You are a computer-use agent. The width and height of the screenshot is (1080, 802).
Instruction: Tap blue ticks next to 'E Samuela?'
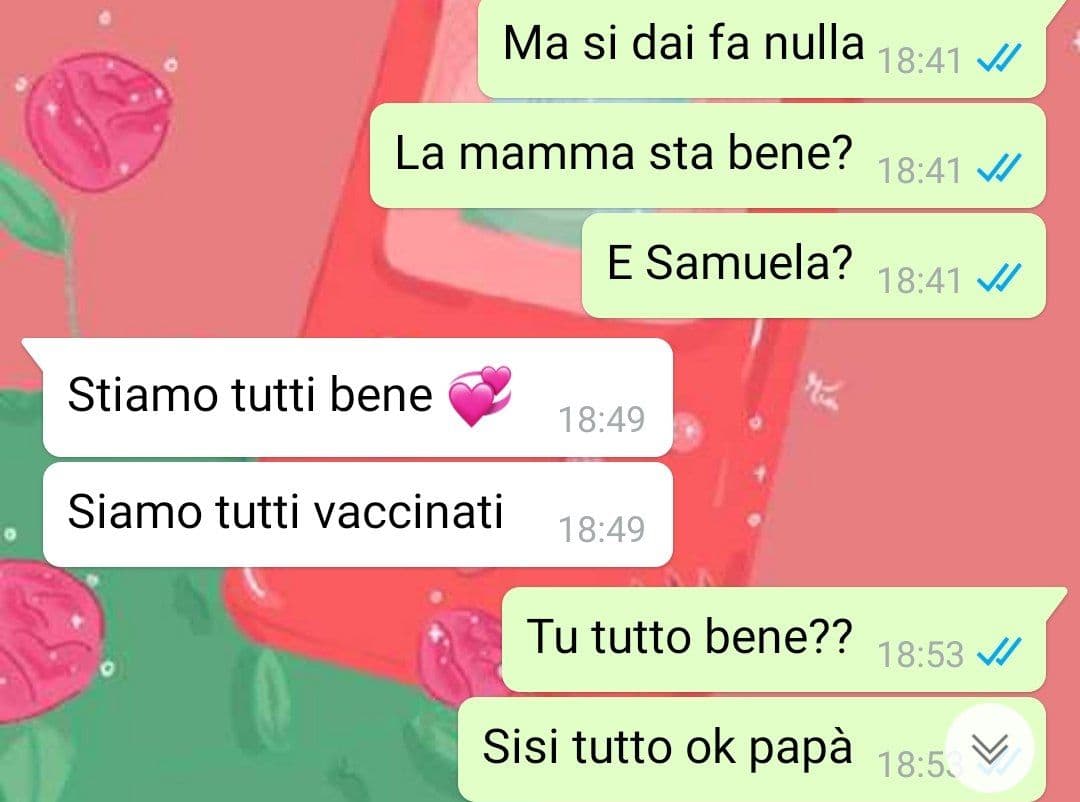coord(999,278)
